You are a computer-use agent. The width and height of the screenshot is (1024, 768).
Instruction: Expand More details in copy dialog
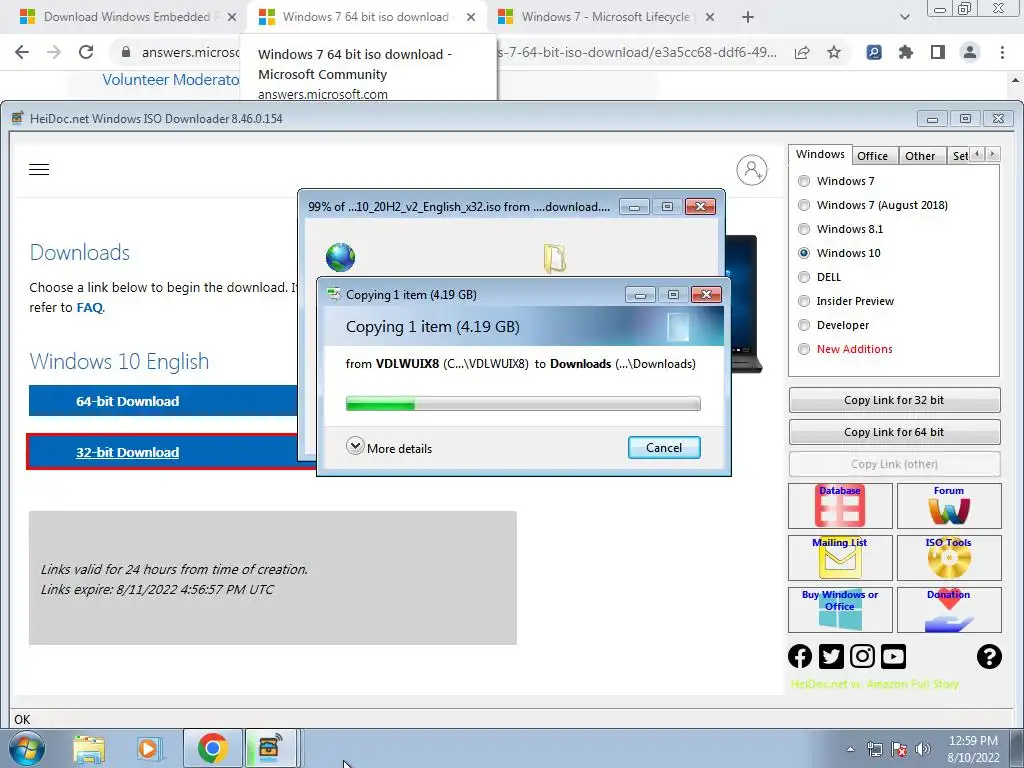pyautogui.click(x=389, y=448)
